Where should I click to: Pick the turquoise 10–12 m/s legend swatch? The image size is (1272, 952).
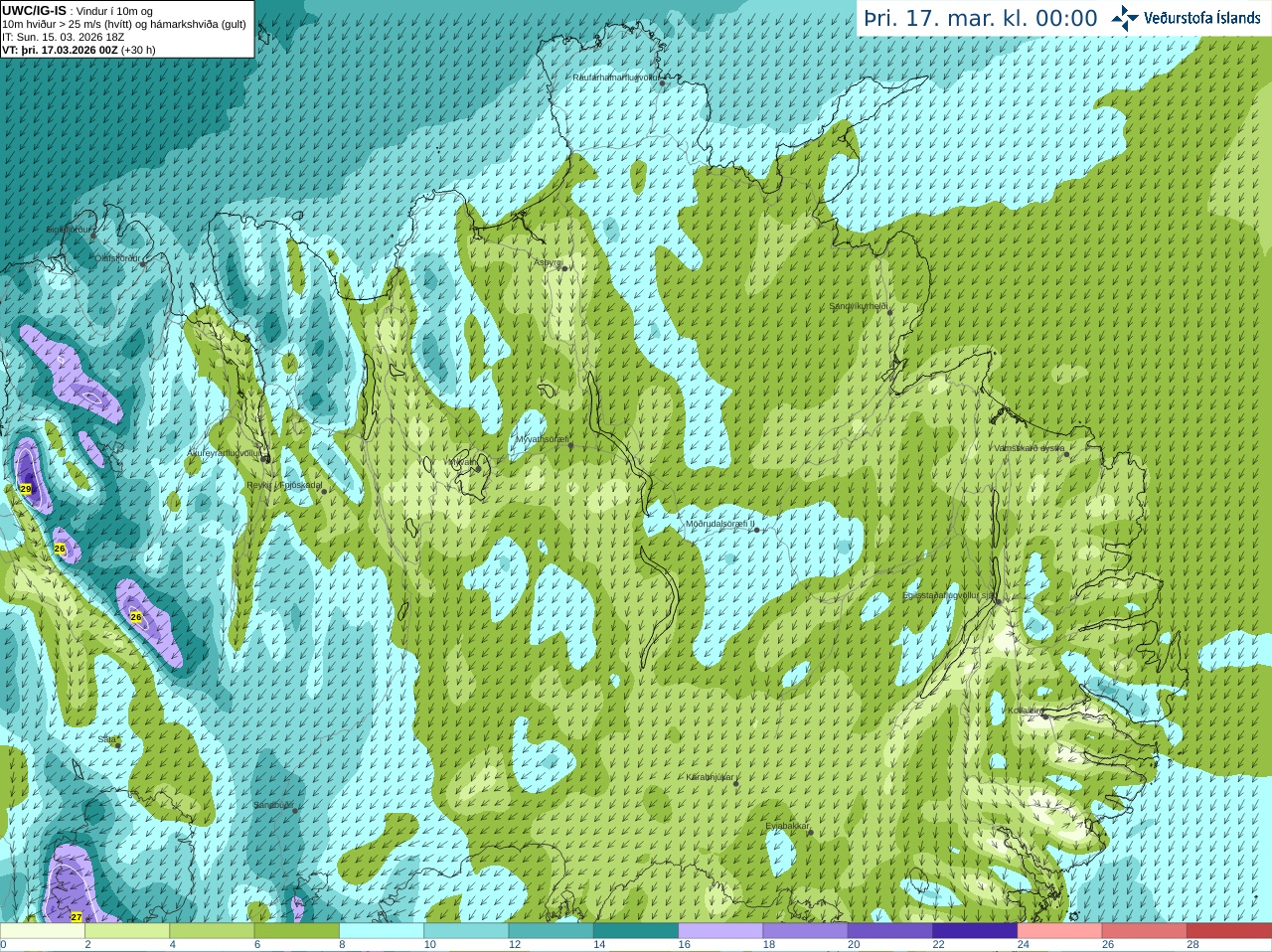tap(466, 931)
